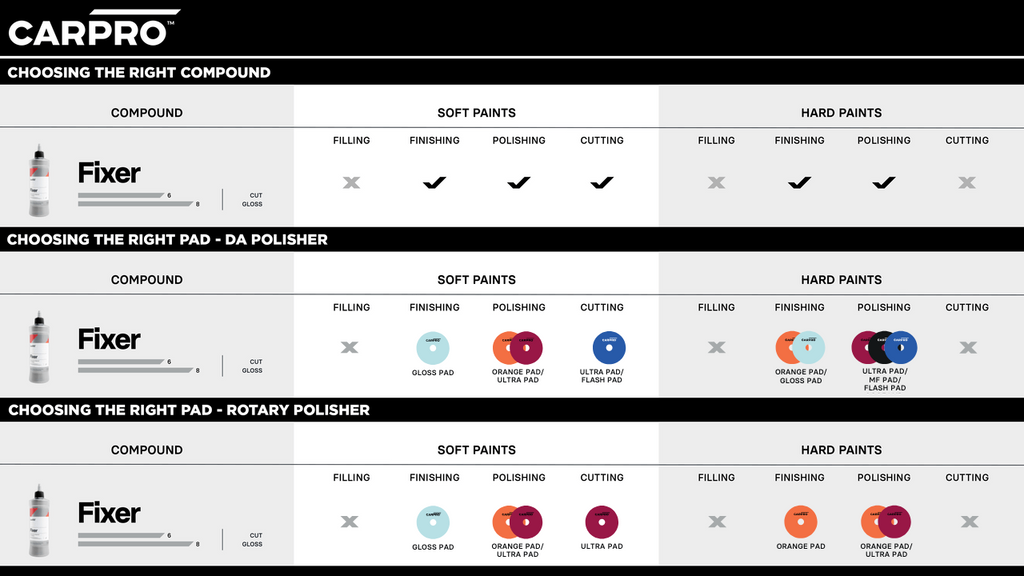Click the Ultra Pad/Flash Pad blue icon
The image size is (1024, 576).
point(609,347)
